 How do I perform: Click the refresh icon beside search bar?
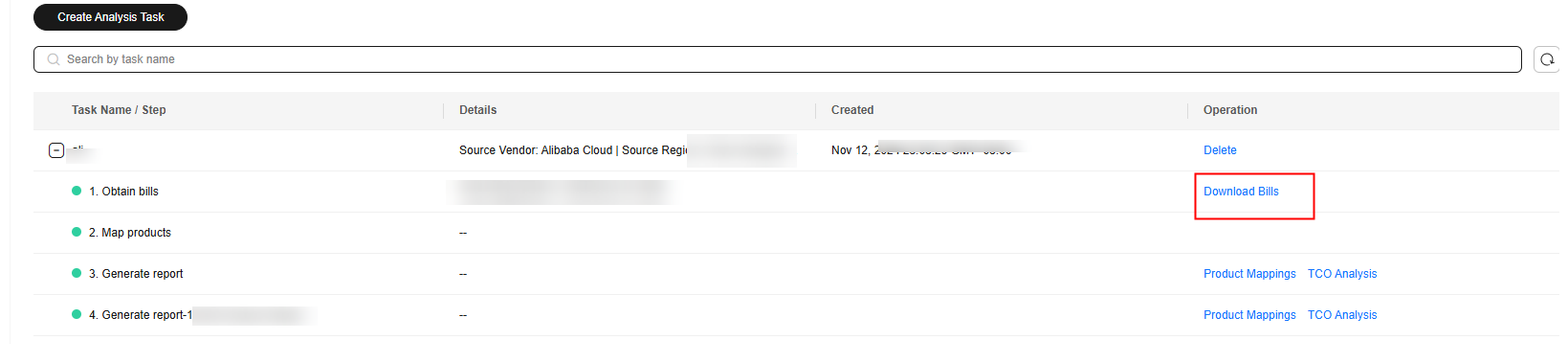(x=1547, y=59)
